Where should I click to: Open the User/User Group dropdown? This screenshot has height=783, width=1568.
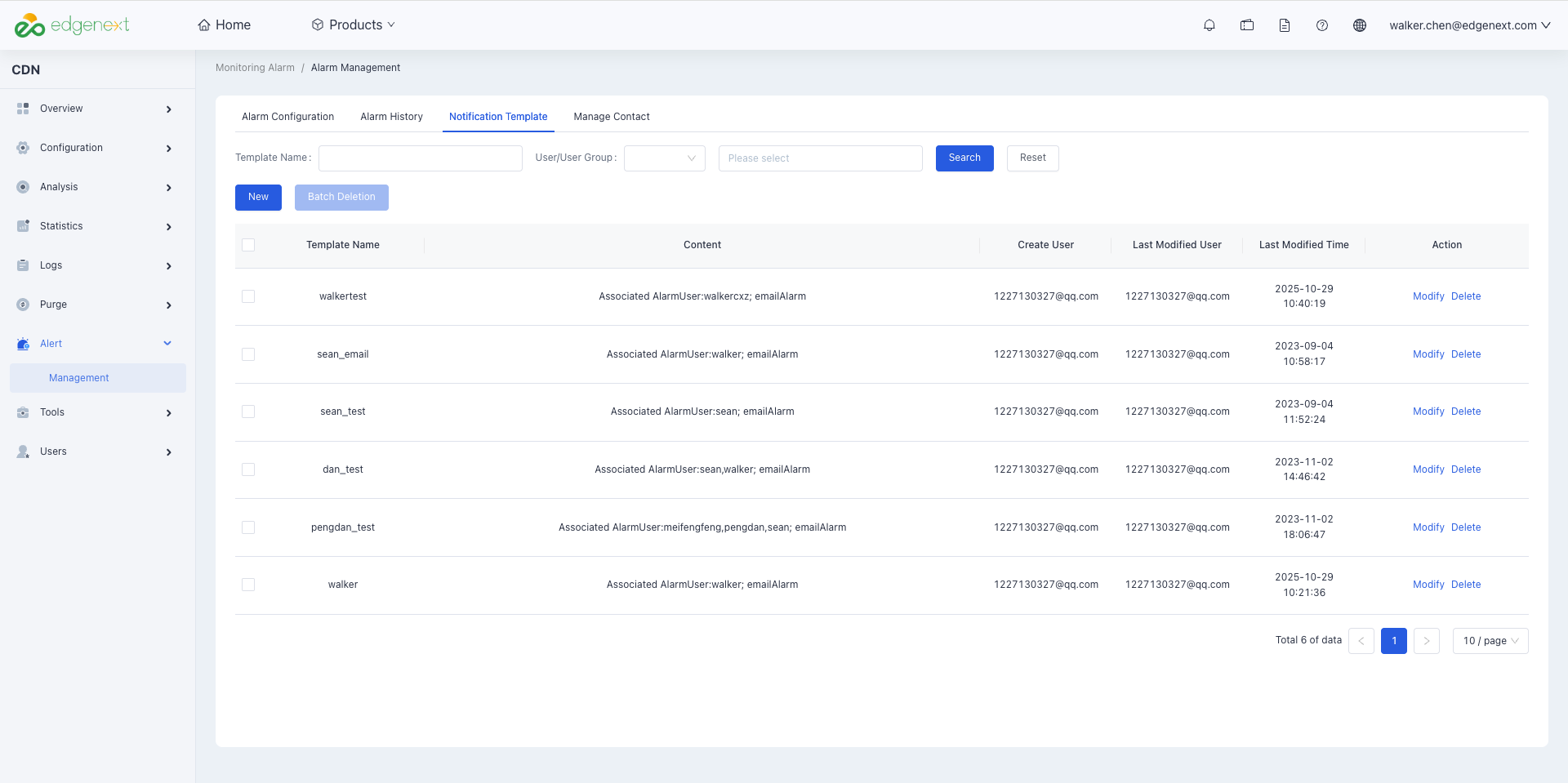(665, 158)
